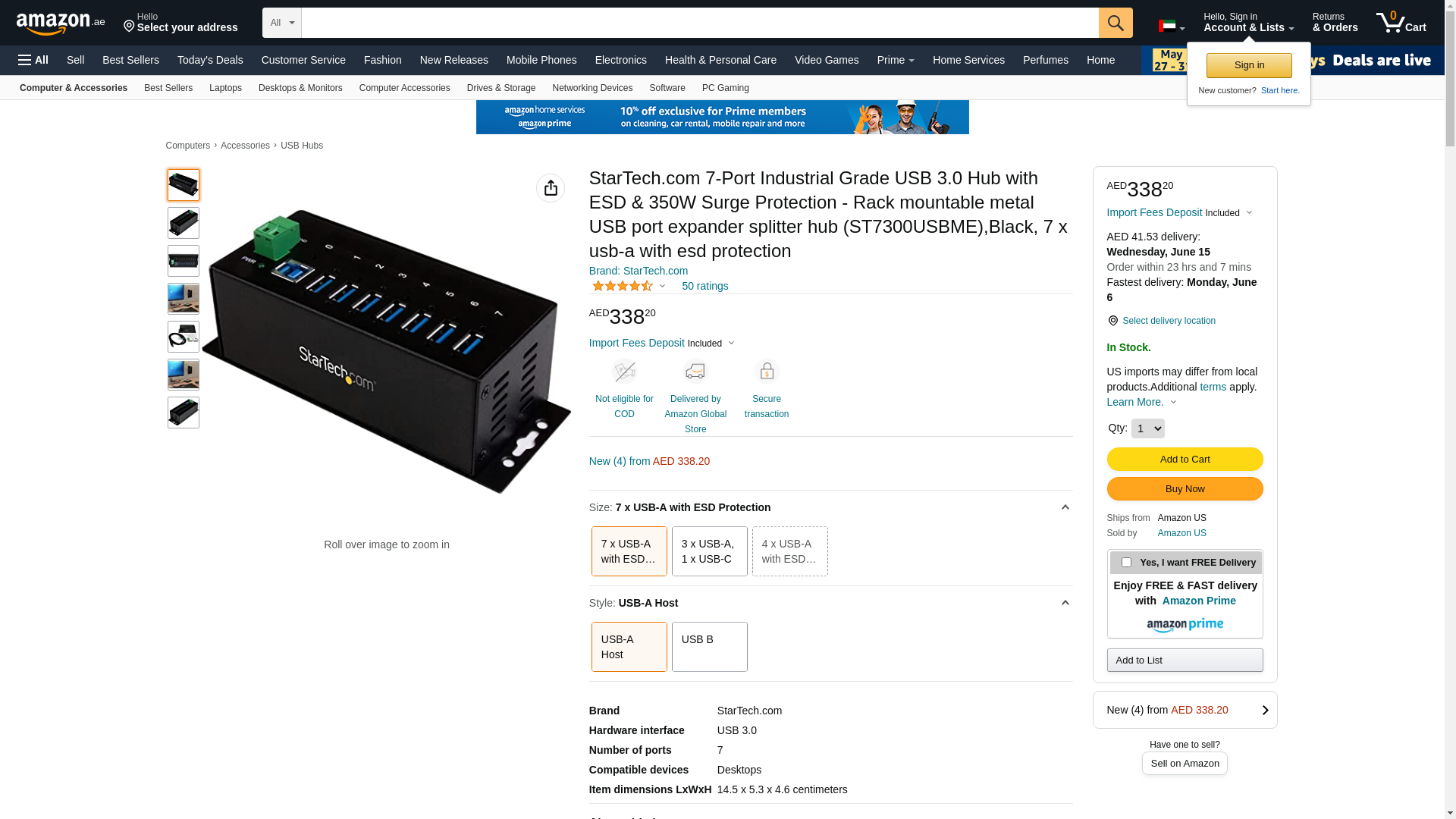This screenshot has width=1456, height=819.
Task: Click the search magnifying glass button
Action: tap(1115, 23)
